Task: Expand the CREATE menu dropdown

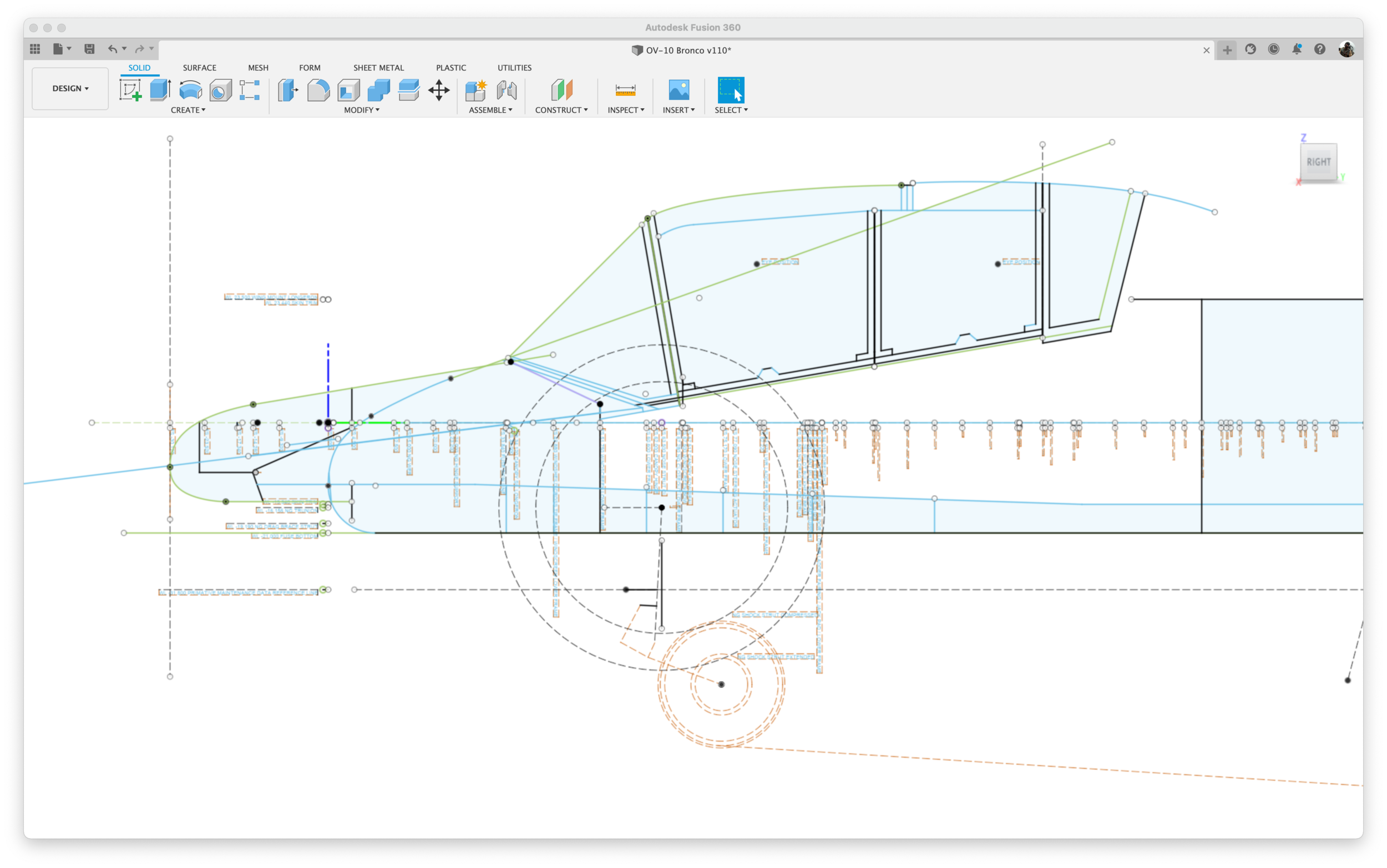Action: (188, 110)
